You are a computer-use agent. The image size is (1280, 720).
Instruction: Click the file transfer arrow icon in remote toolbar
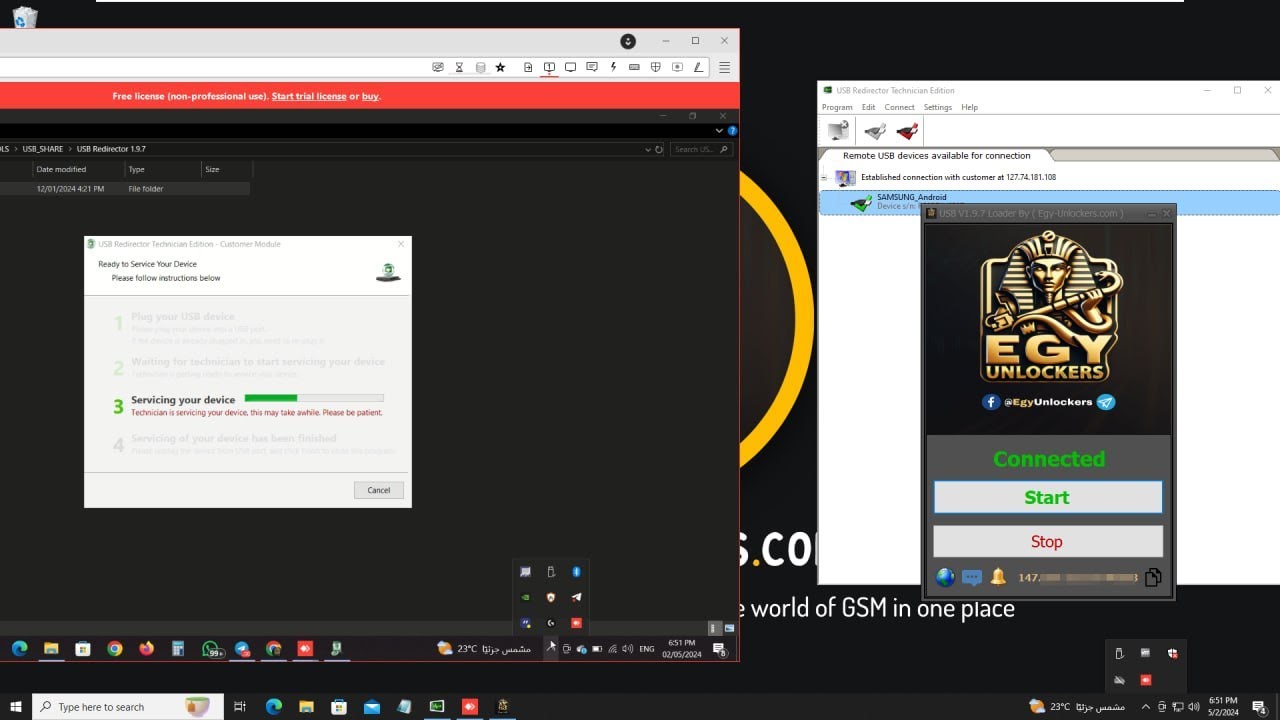pos(528,67)
